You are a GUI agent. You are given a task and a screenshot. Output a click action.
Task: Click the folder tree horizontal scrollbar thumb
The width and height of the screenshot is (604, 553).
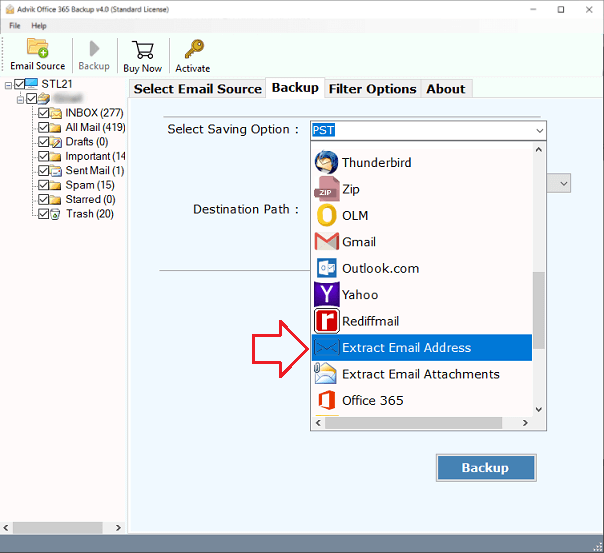tap(58, 528)
